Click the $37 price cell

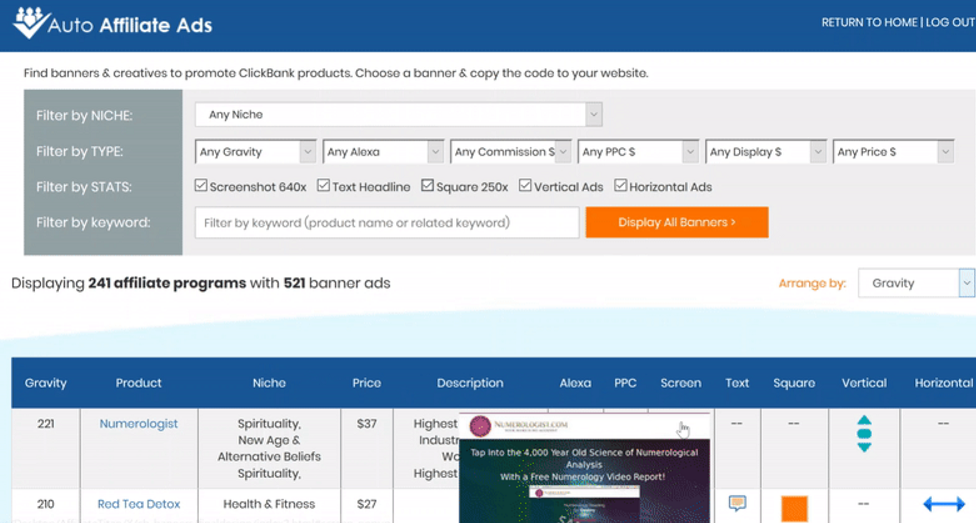[367, 423]
